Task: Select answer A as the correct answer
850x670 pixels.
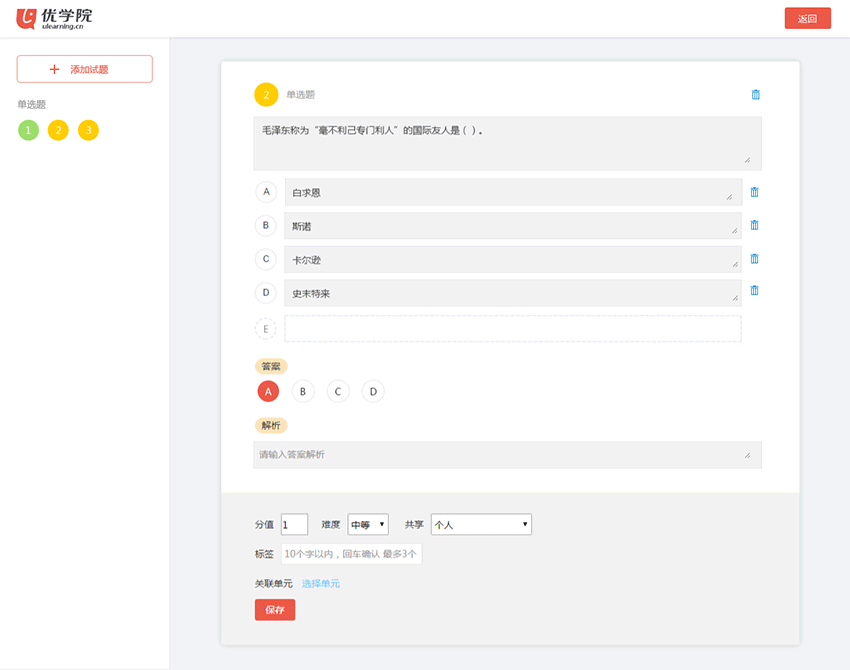Action: (268, 391)
